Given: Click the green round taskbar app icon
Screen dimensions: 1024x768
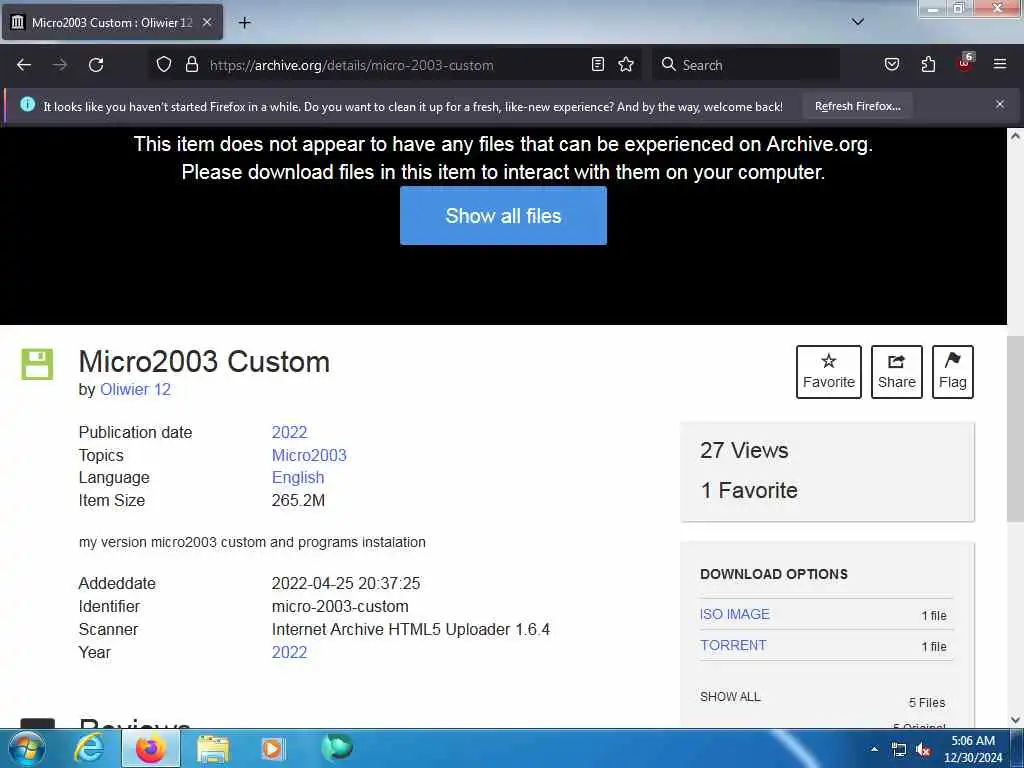Looking at the screenshot, I should click(337, 748).
